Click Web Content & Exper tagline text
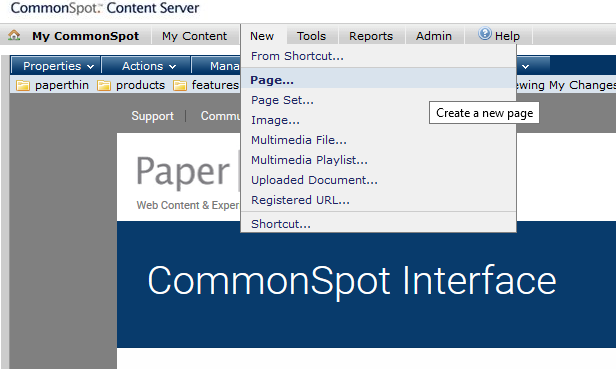This screenshot has height=369, width=616. (188, 205)
